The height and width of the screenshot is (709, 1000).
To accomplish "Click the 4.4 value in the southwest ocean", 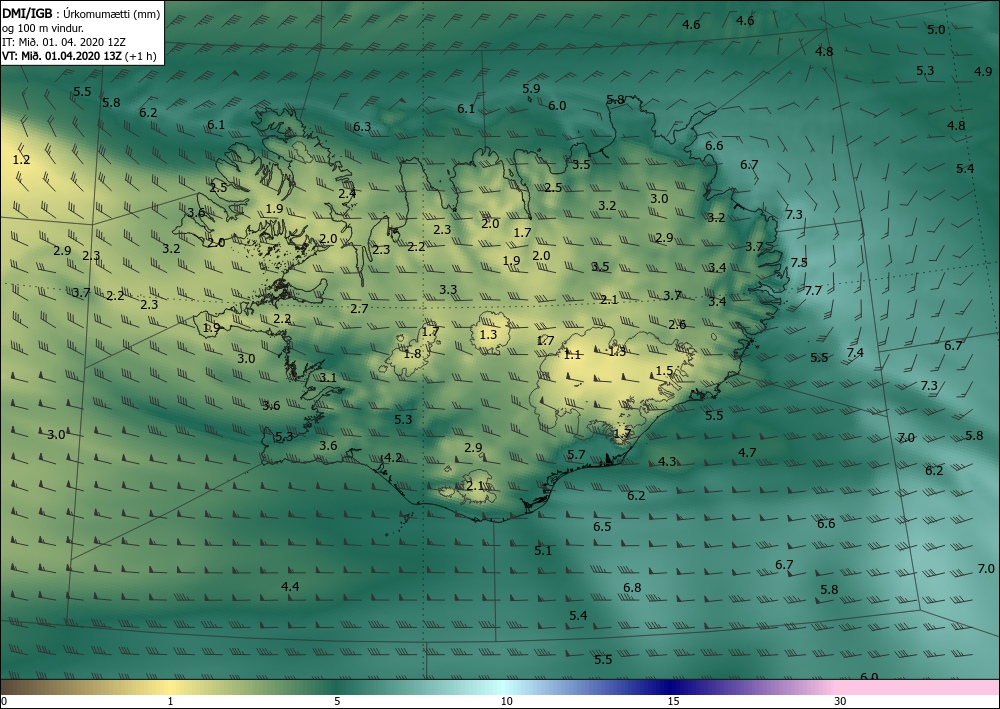I will coord(290,586).
